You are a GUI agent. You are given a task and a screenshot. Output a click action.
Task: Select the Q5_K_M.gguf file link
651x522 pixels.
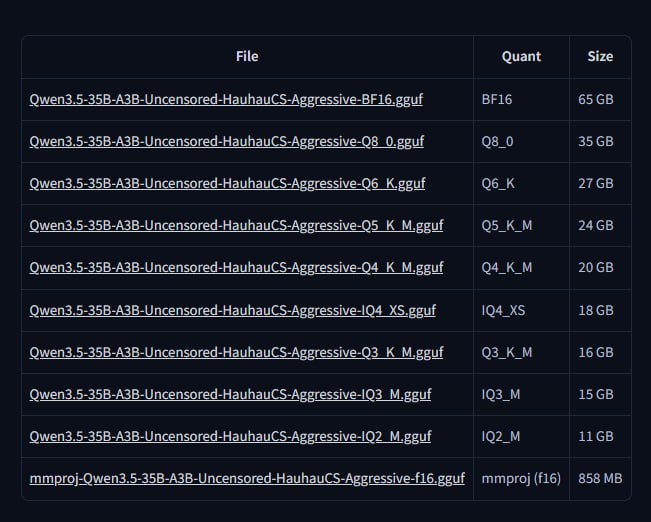237,226
